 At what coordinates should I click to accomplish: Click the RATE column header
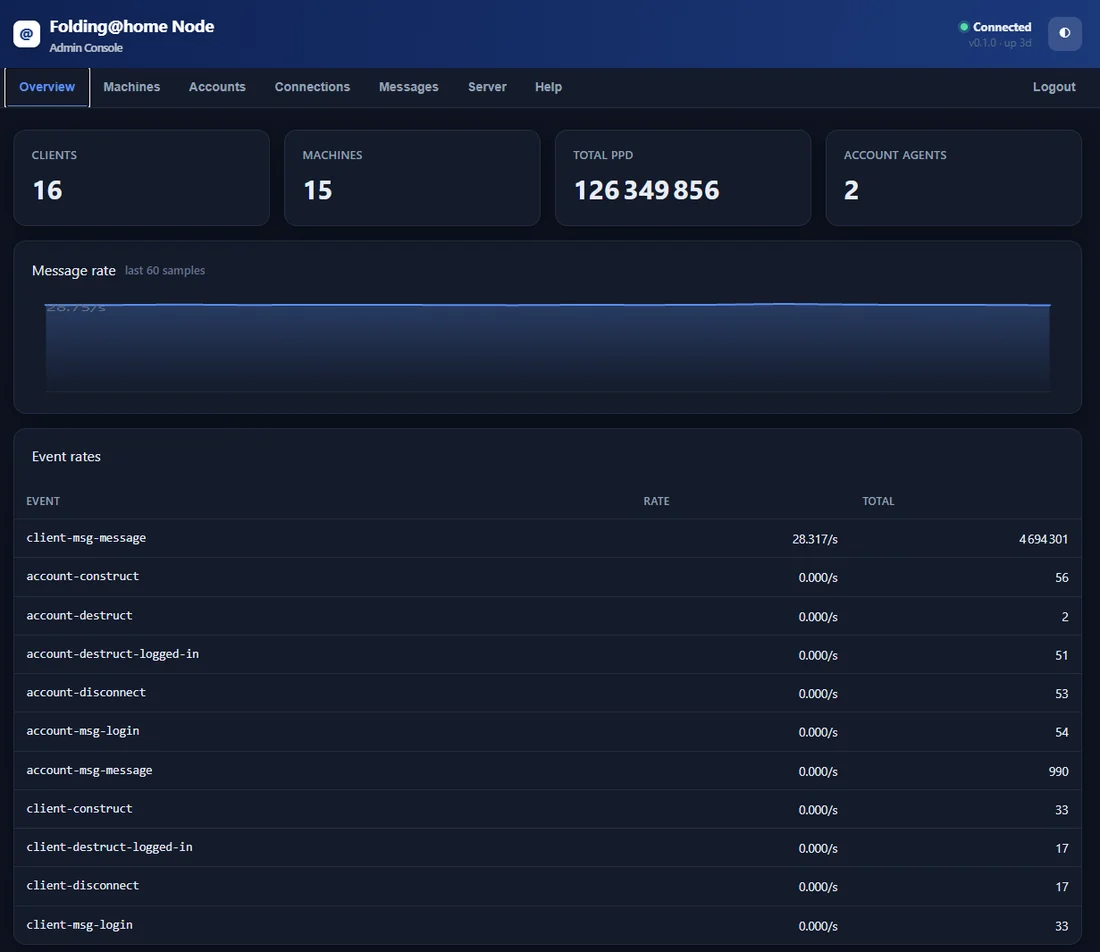[x=656, y=501]
